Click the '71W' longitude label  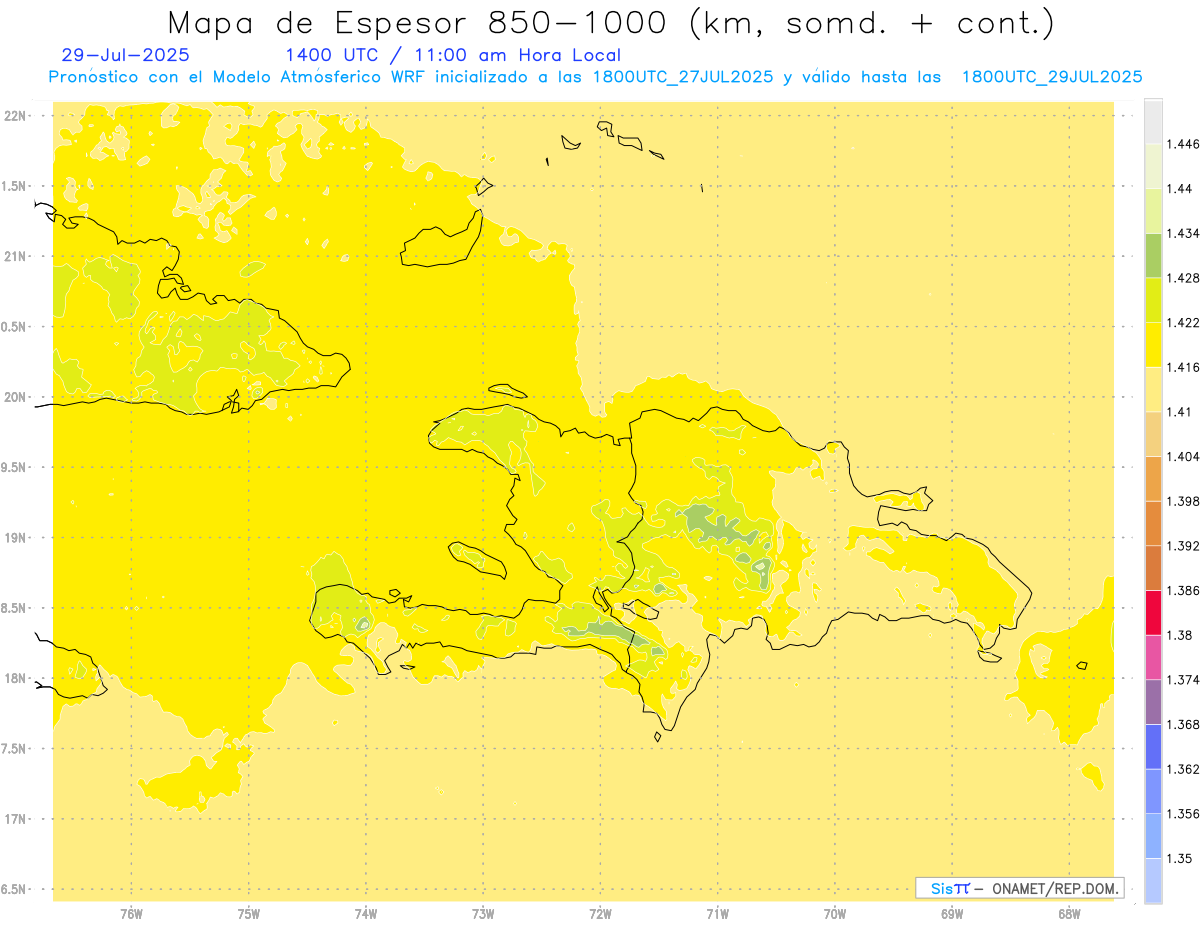point(717,914)
